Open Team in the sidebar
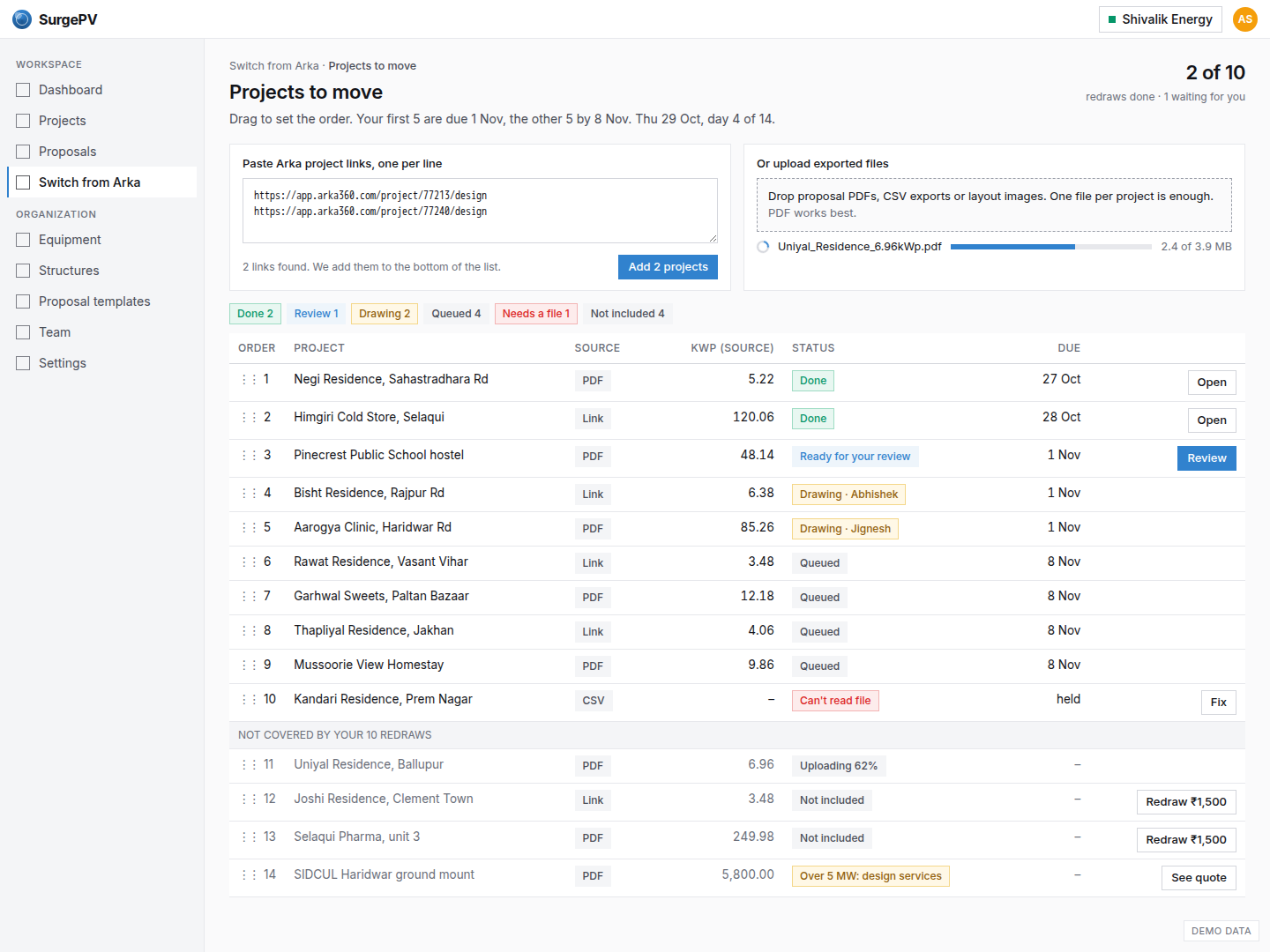Image resolution: width=1270 pixels, height=952 pixels. pyautogui.click(x=102, y=332)
